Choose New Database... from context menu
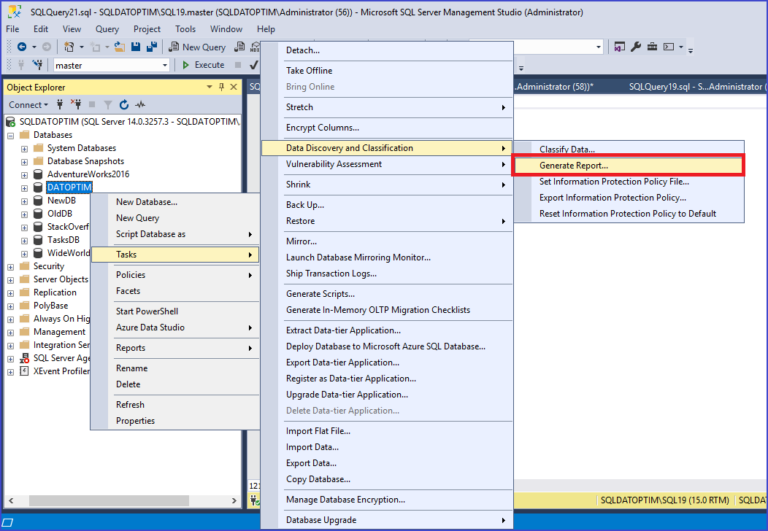The width and height of the screenshot is (768, 531). (x=175, y=202)
